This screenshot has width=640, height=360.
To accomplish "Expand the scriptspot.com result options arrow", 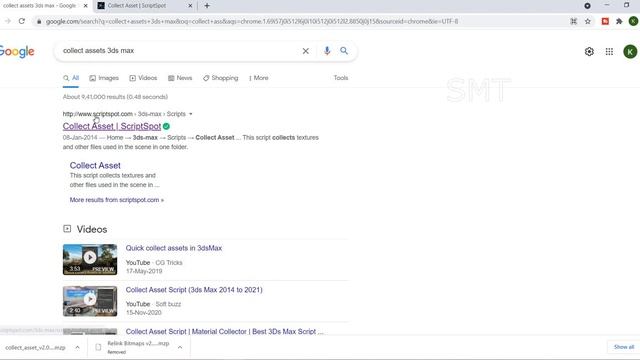I will [x=191, y=114].
